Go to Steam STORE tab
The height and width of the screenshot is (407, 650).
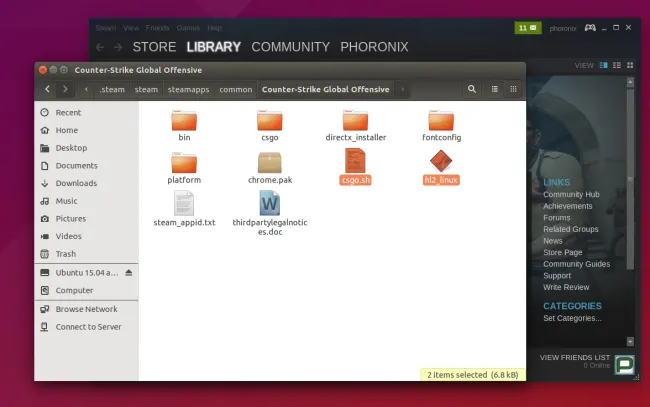click(154, 47)
